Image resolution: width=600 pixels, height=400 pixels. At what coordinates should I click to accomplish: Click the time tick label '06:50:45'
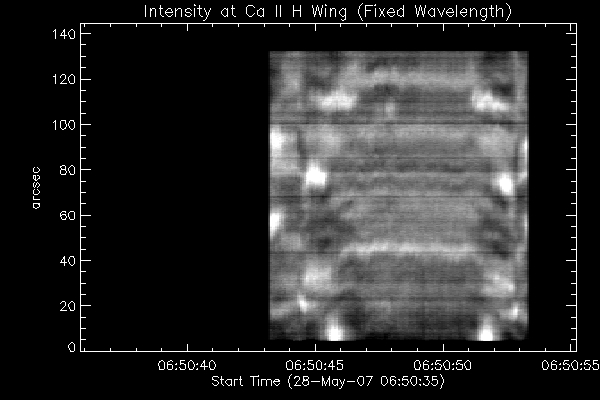[315, 365]
